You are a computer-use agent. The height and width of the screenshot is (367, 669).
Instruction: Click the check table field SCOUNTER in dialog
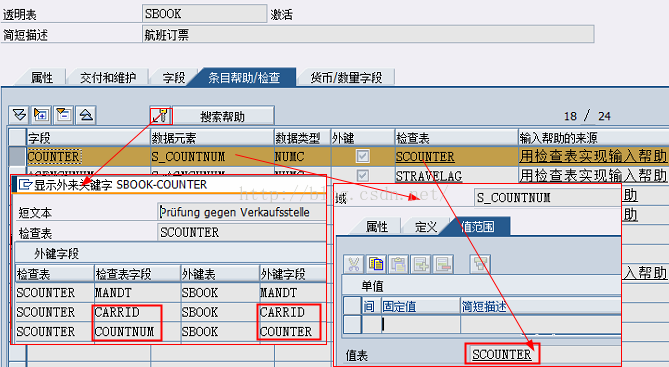point(241,233)
